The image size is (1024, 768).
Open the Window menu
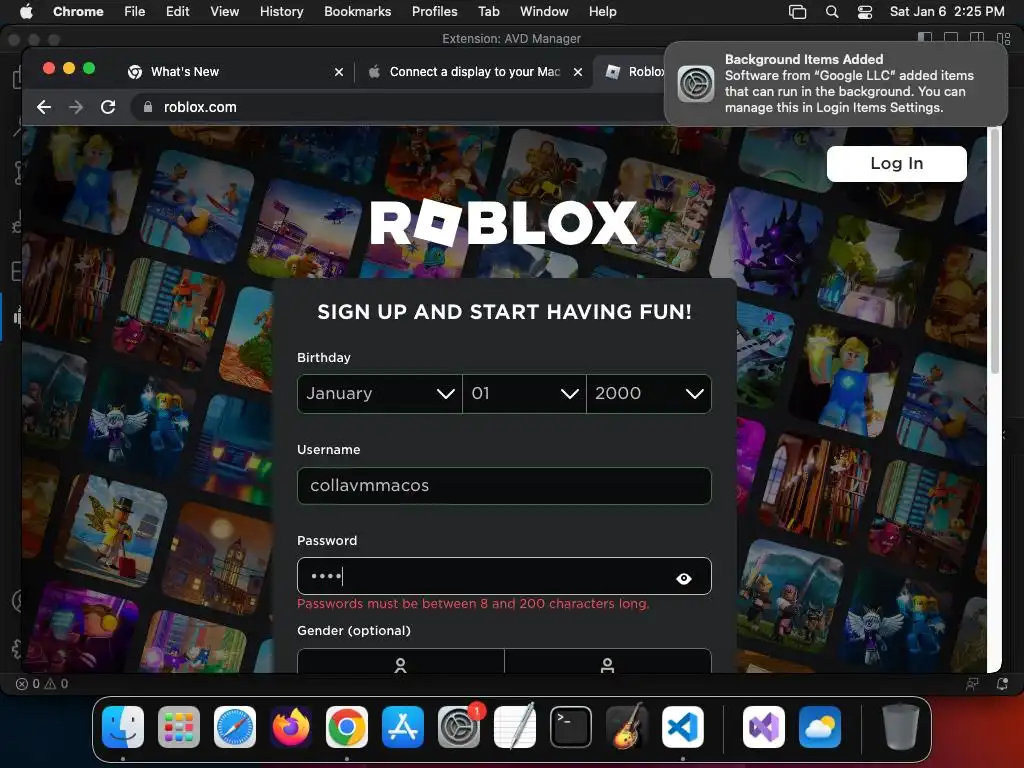(544, 12)
